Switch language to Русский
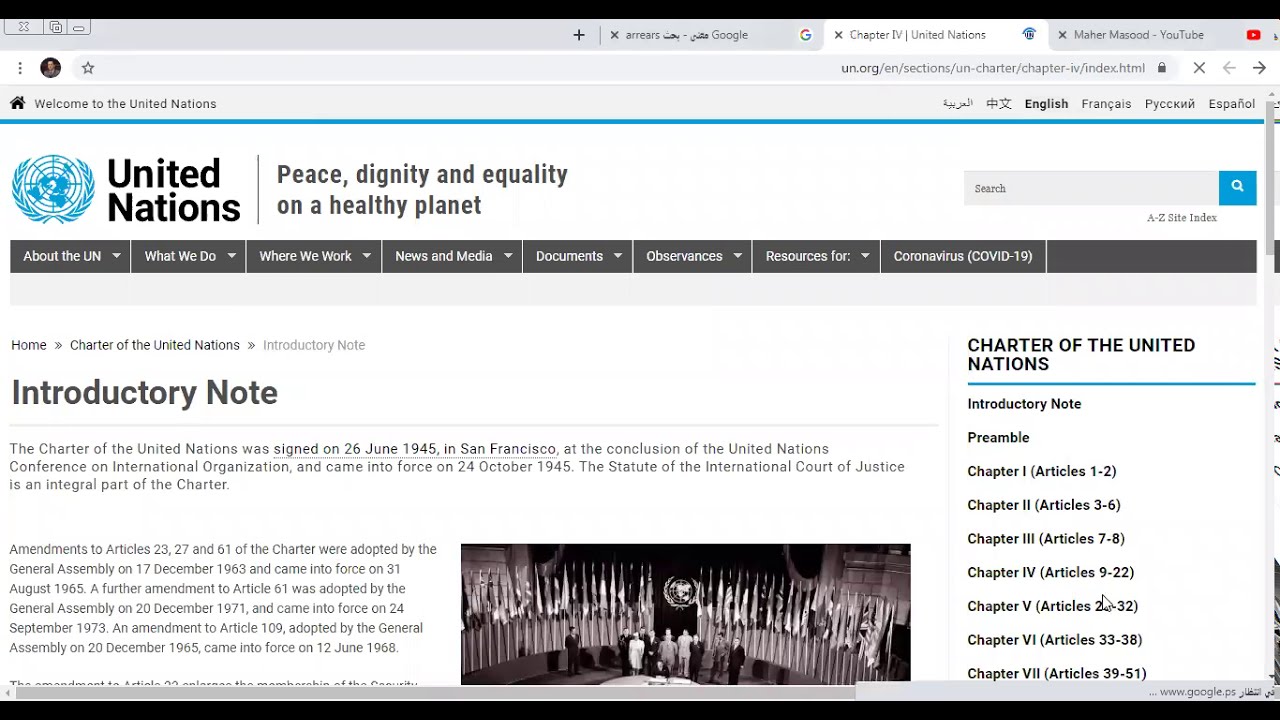Image resolution: width=1280 pixels, height=720 pixels. 1170,104
